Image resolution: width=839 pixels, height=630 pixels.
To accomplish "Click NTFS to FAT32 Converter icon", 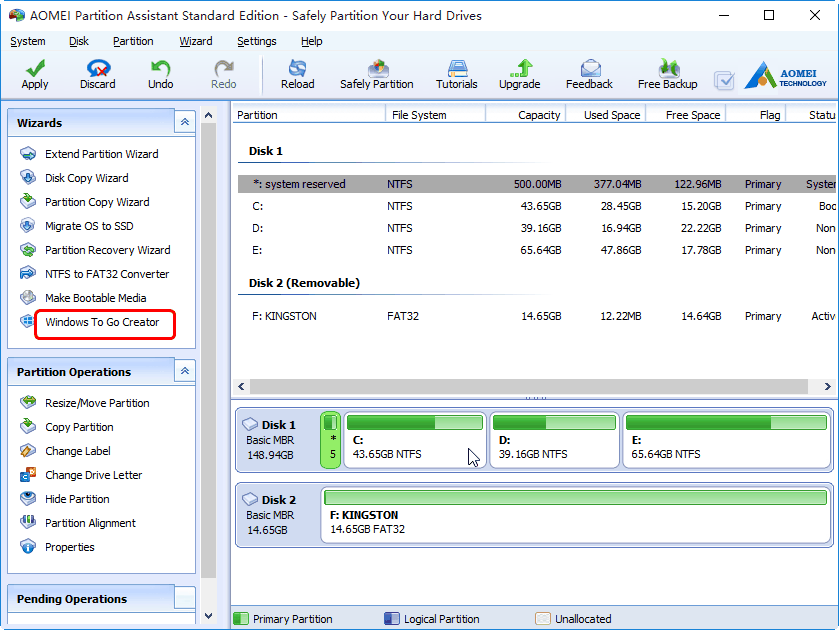I will click(28, 274).
